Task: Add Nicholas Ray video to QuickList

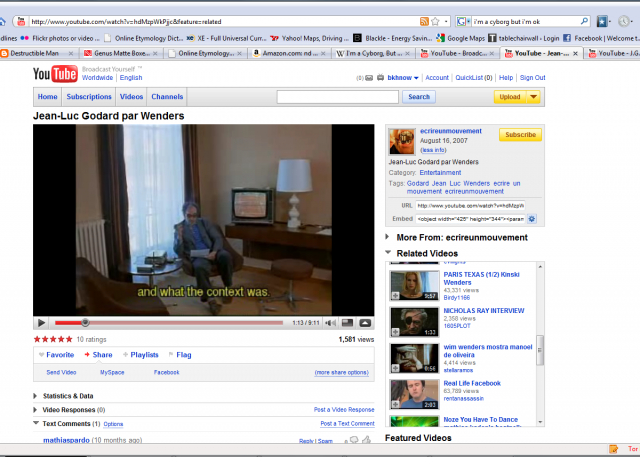Action: tap(395, 332)
